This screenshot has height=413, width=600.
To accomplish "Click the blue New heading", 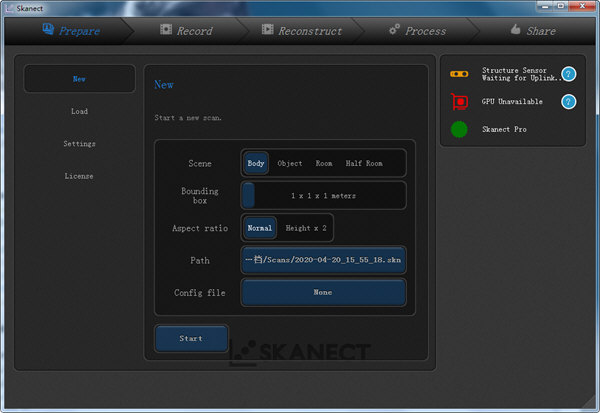I will pyautogui.click(x=164, y=85).
